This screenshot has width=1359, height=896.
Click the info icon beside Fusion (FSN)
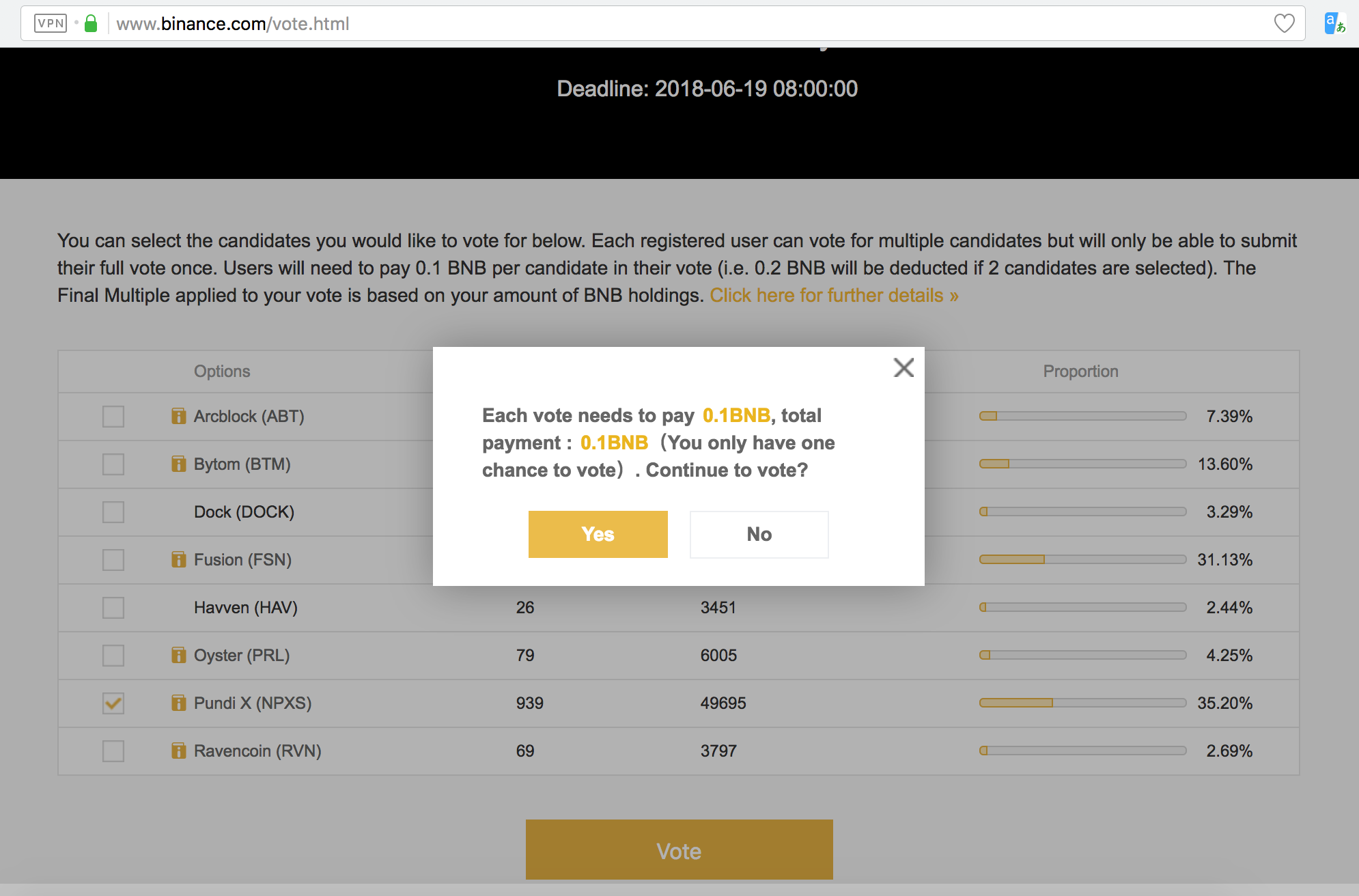pos(178,559)
